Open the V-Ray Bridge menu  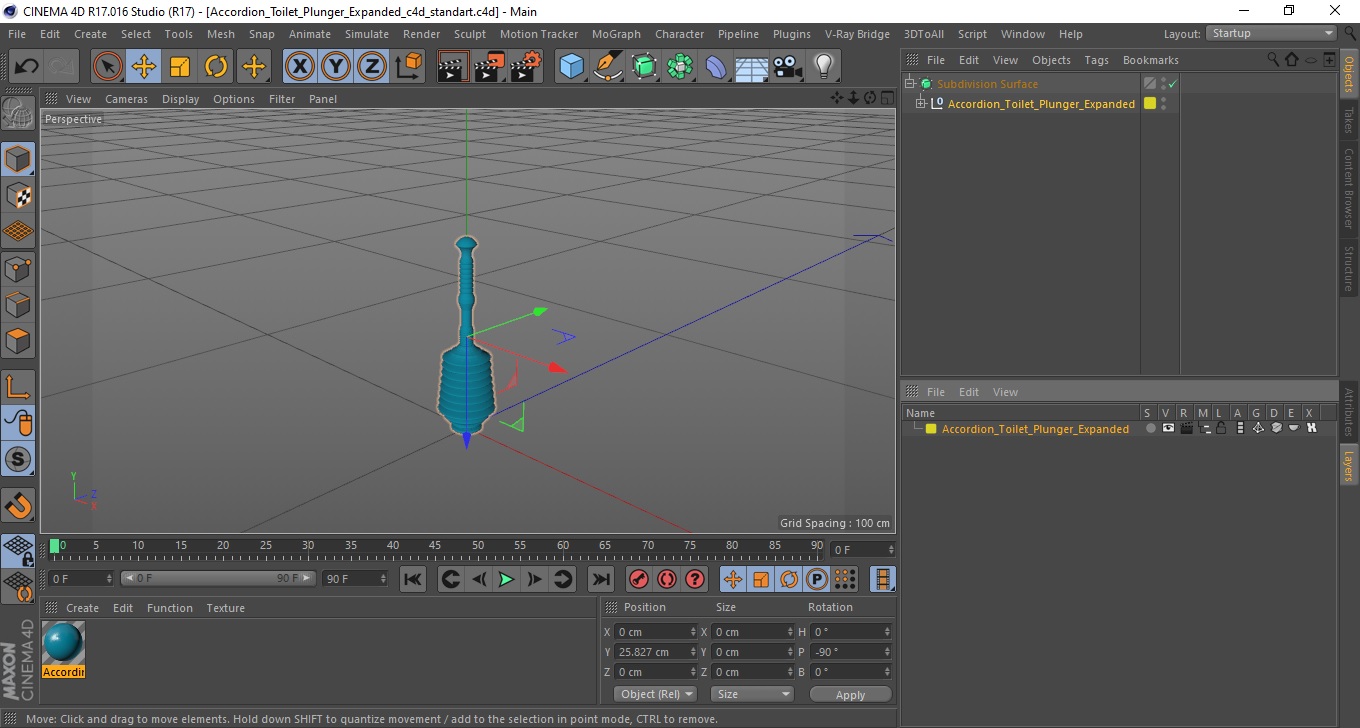click(857, 34)
